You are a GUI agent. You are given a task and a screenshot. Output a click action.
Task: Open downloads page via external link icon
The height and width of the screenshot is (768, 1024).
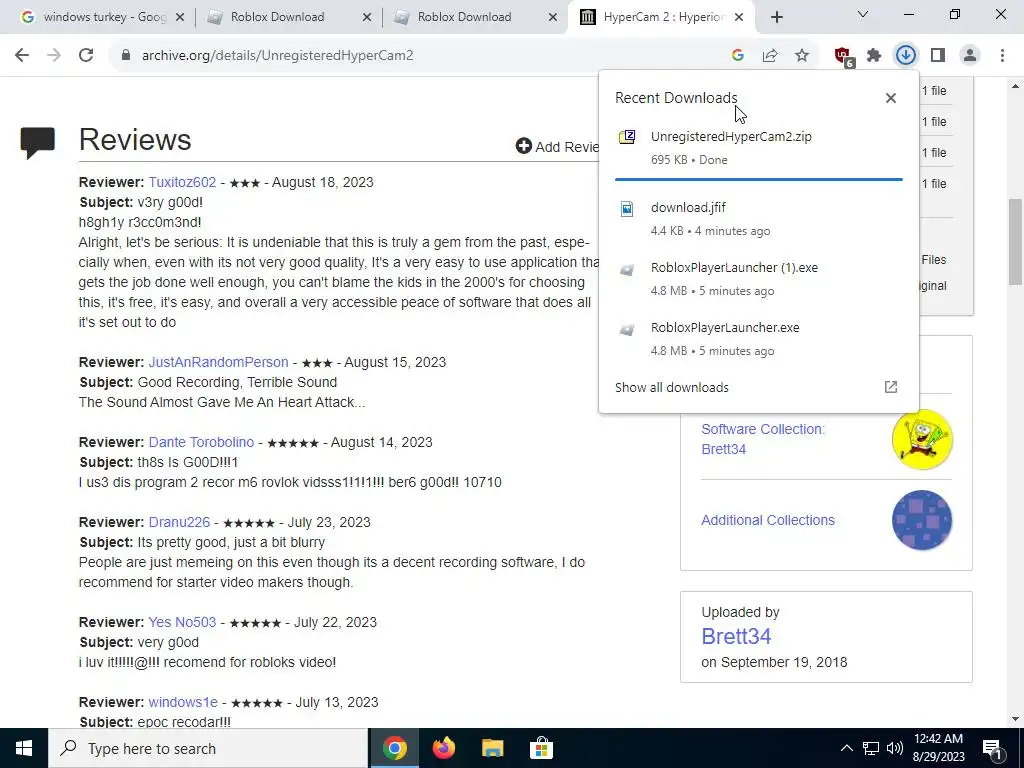(891, 387)
